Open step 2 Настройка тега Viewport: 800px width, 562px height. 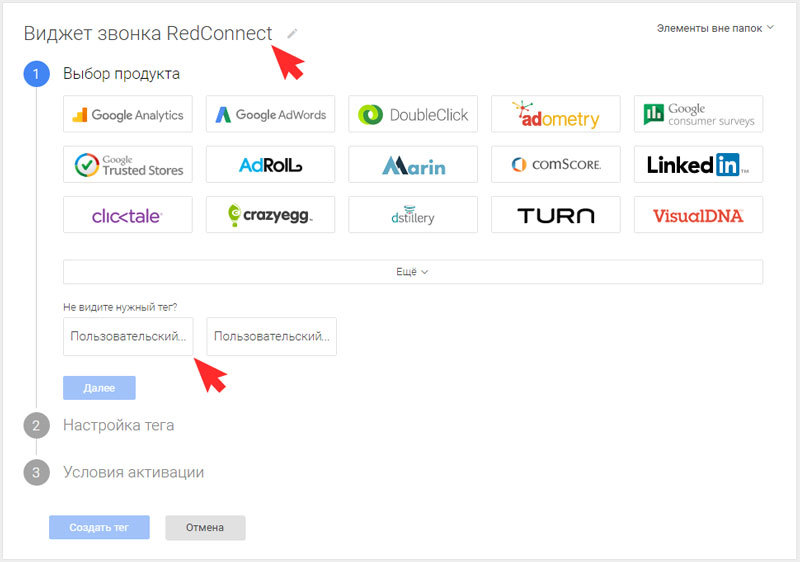point(118,425)
